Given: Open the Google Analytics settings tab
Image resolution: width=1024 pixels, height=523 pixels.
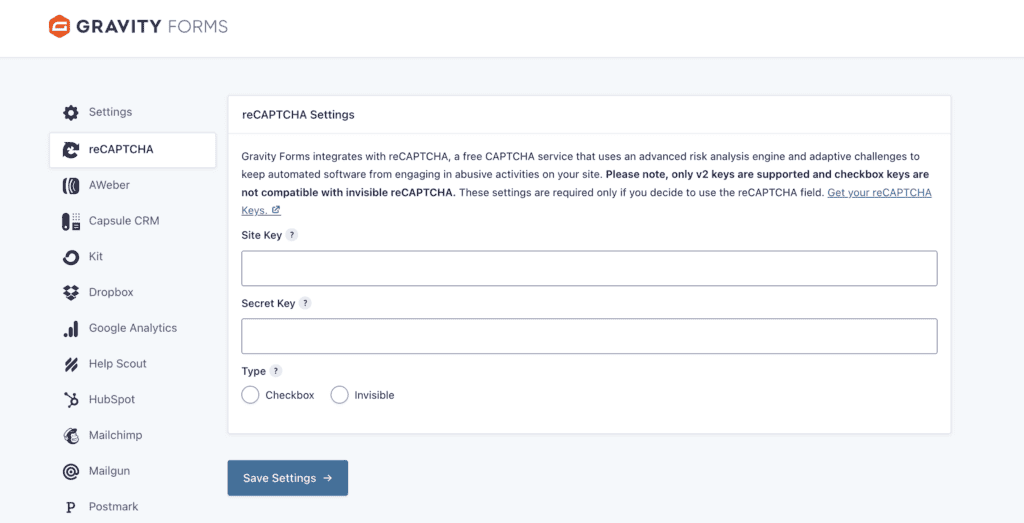Looking at the screenshot, I should [x=133, y=328].
